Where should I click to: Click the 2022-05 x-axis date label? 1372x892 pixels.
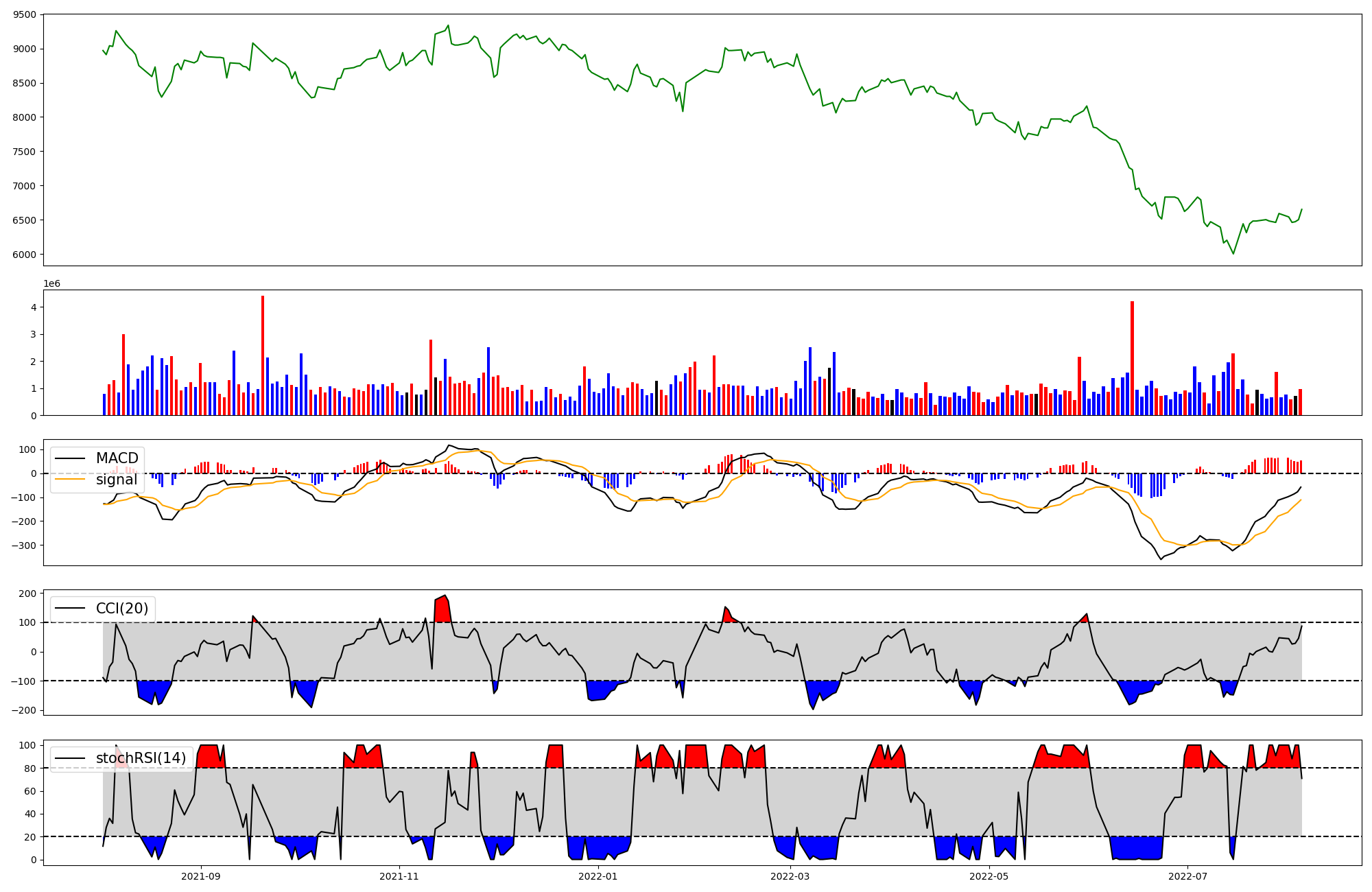989,876
